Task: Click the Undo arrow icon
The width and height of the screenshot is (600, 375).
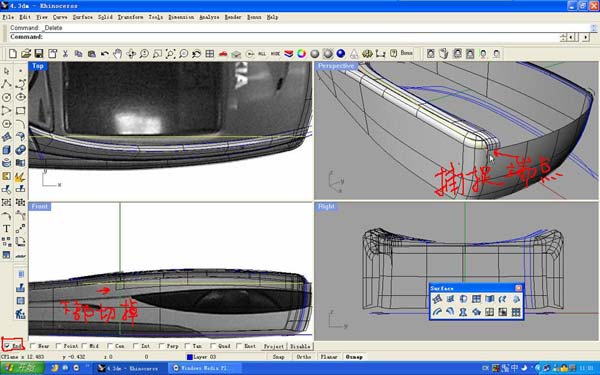Action: tap(104, 54)
